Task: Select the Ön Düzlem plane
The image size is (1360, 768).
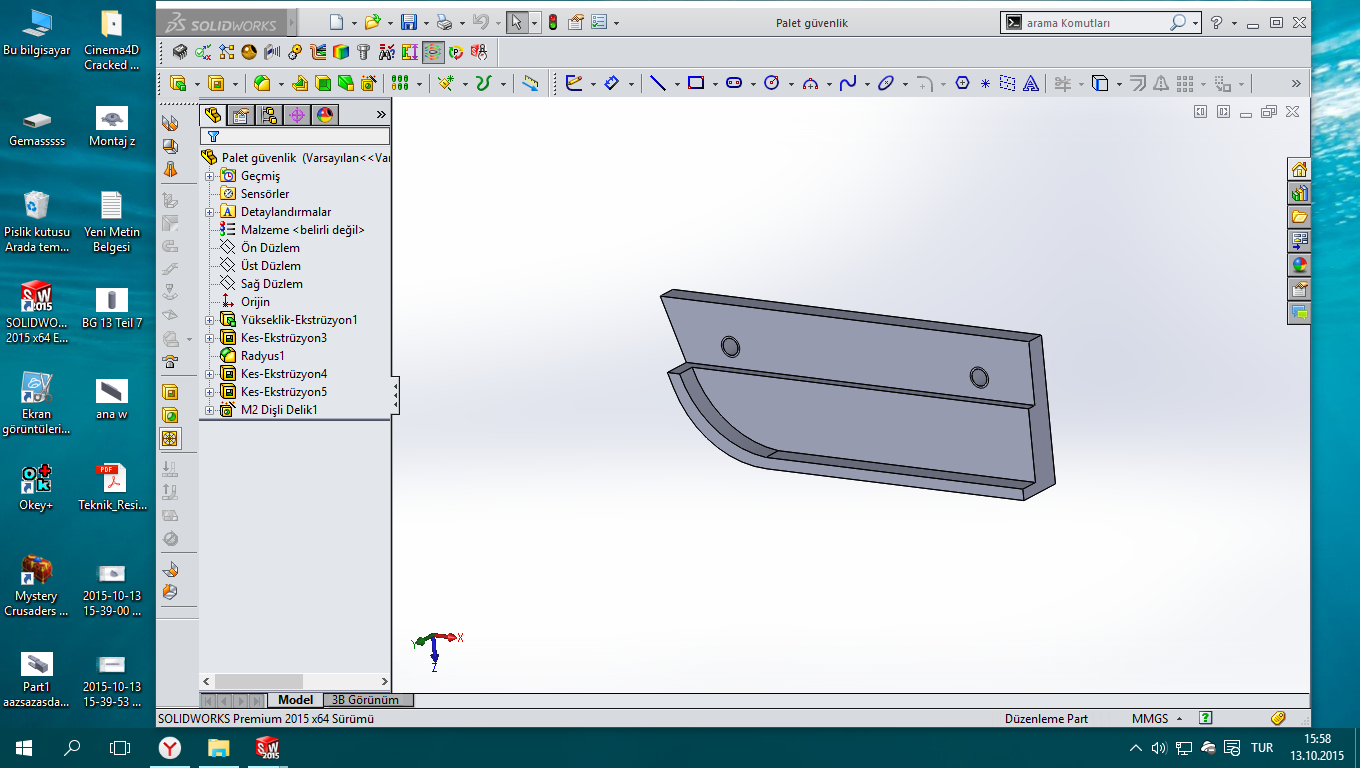Action: (269, 248)
